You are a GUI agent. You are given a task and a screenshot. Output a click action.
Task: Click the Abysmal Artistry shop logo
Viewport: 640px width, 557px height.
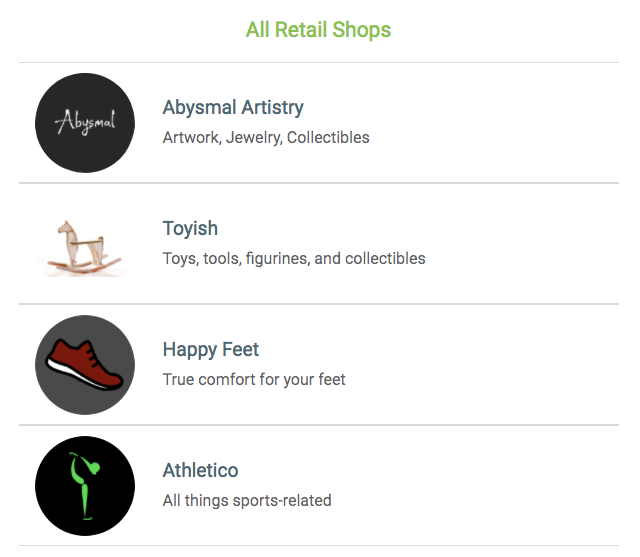(85, 123)
